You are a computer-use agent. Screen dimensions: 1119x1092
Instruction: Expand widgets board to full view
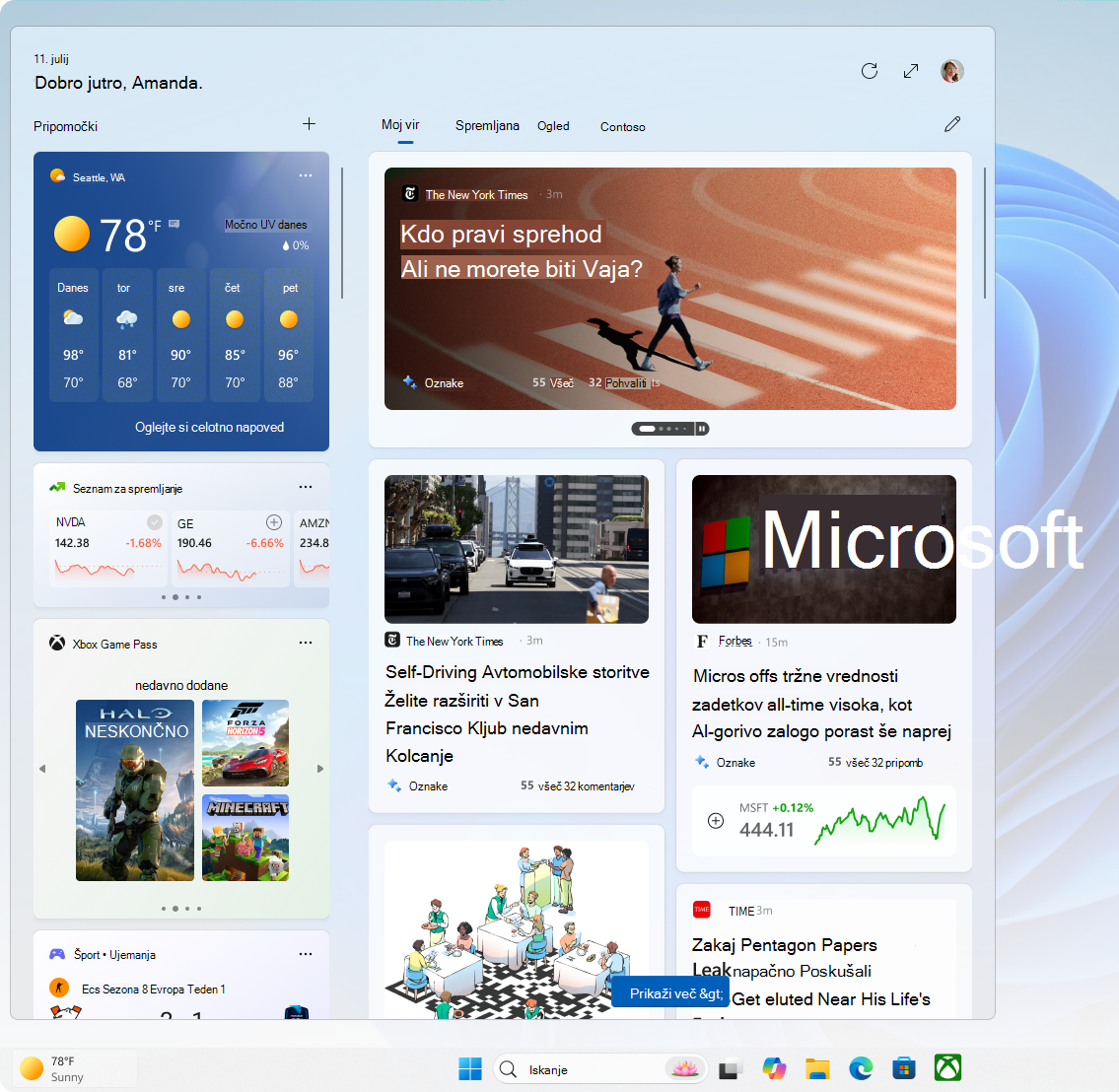(911, 71)
